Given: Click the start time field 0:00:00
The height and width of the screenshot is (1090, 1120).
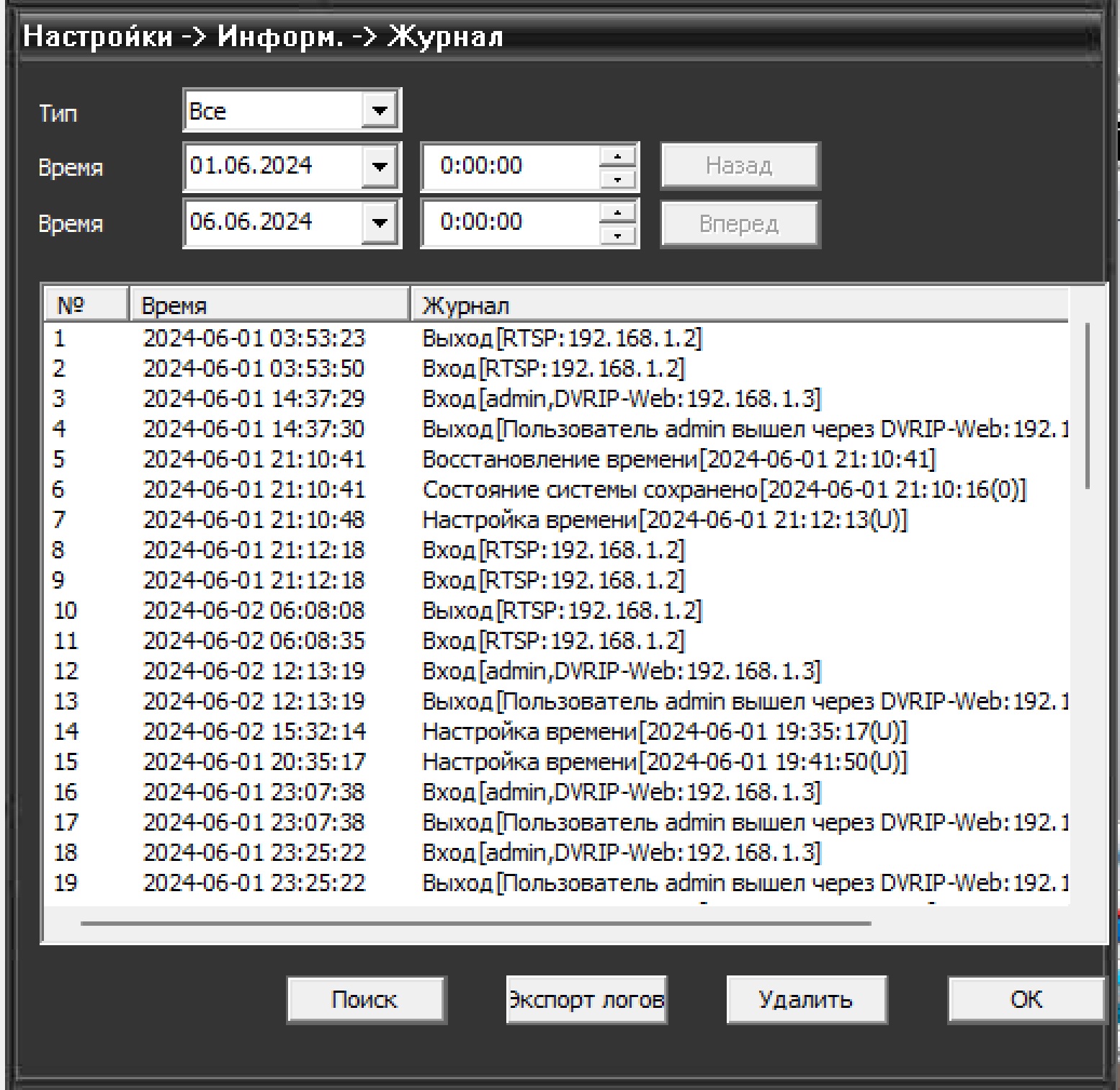Looking at the screenshot, I should [510, 166].
